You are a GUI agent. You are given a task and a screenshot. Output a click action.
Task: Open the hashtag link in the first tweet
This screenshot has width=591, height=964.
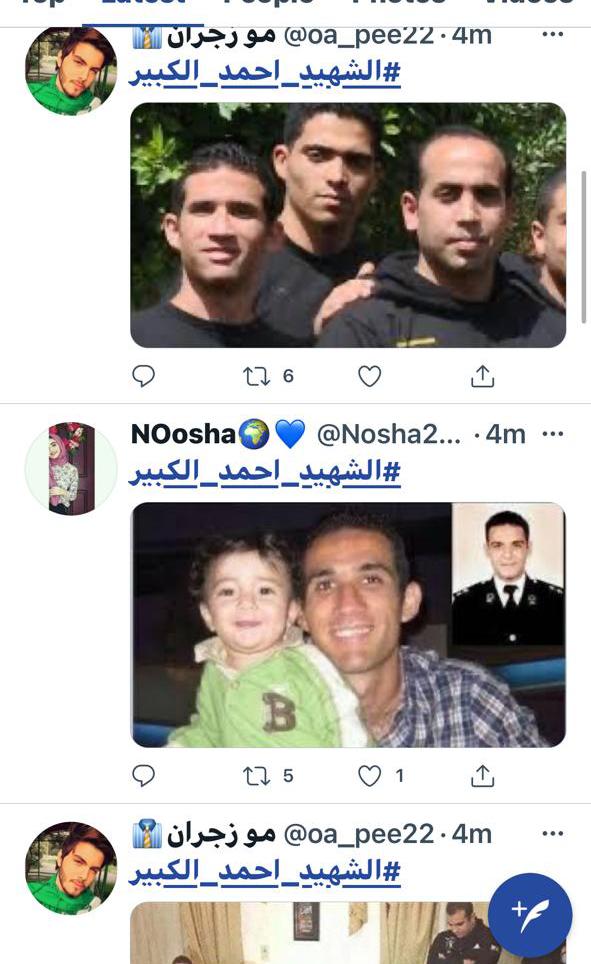pos(265,73)
